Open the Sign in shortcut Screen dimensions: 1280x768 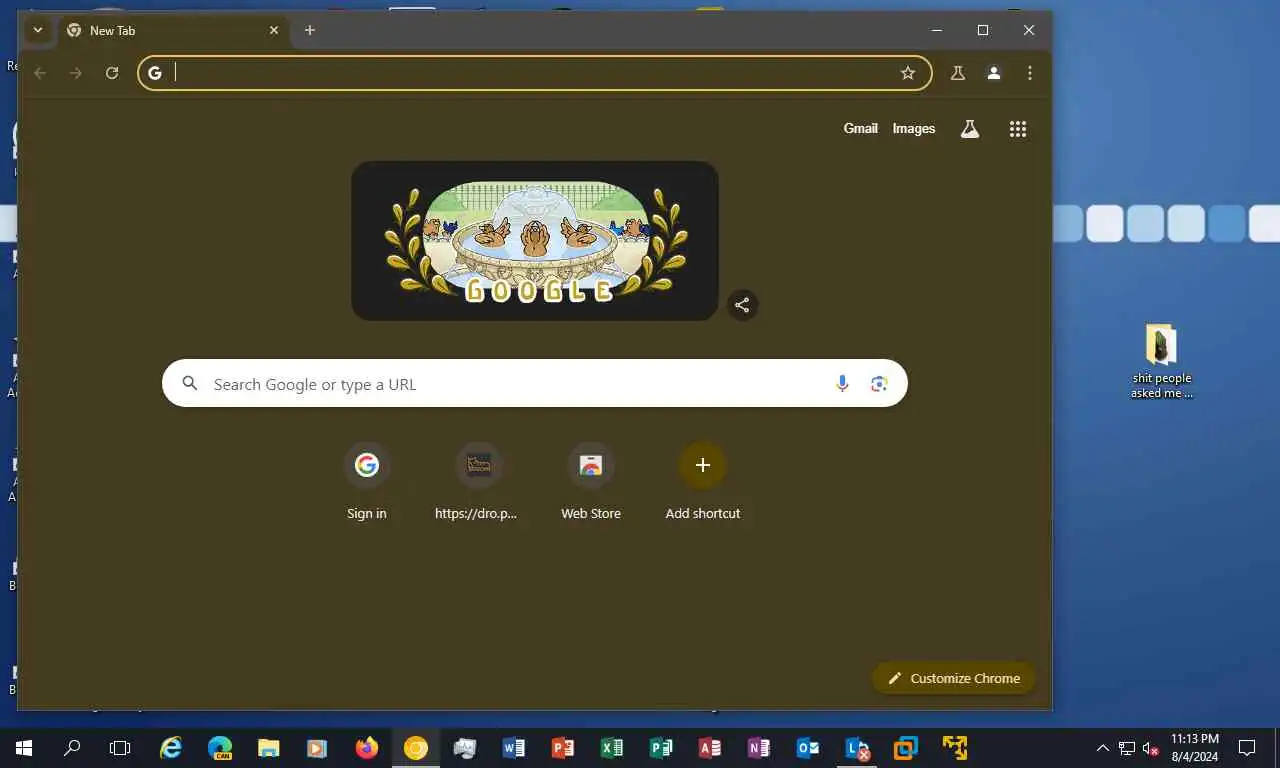[x=367, y=482]
